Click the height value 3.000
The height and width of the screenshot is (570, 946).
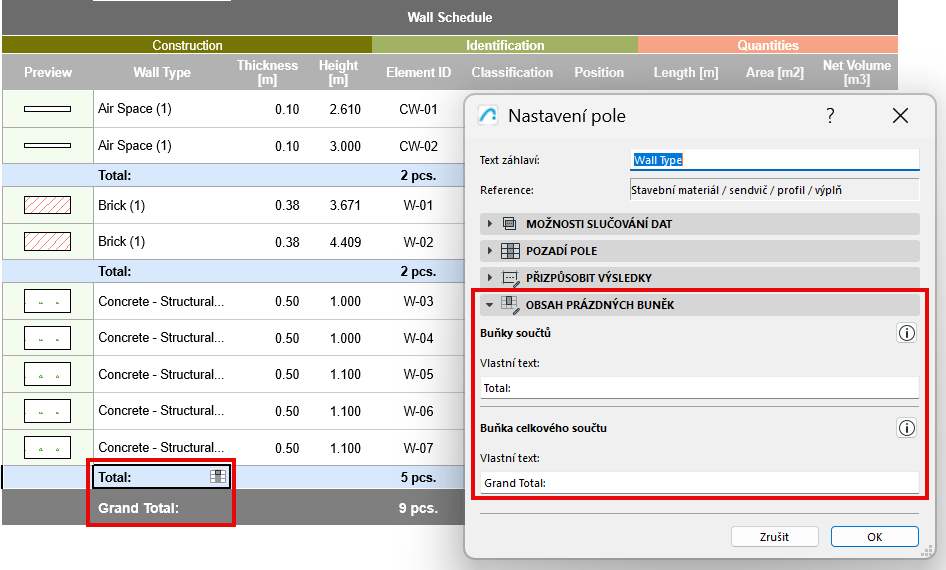click(345, 146)
